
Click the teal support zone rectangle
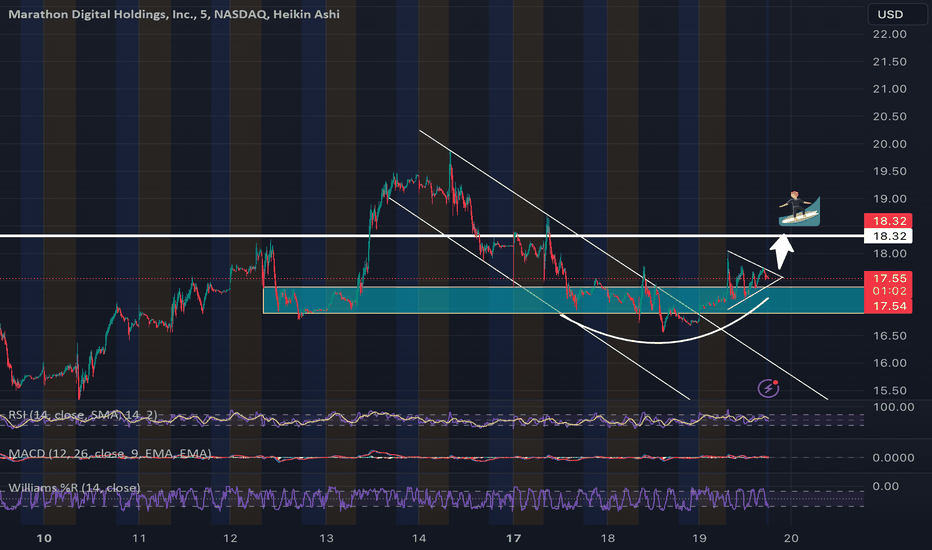(x=563, y=300)
